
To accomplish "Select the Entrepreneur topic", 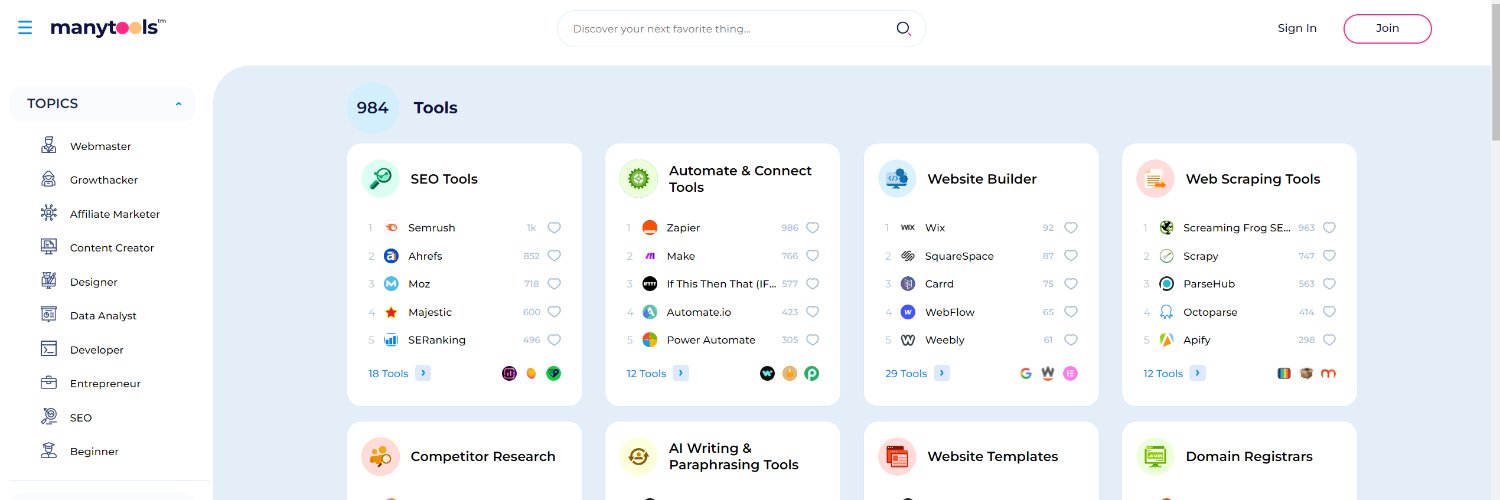I will pos(105,384).
